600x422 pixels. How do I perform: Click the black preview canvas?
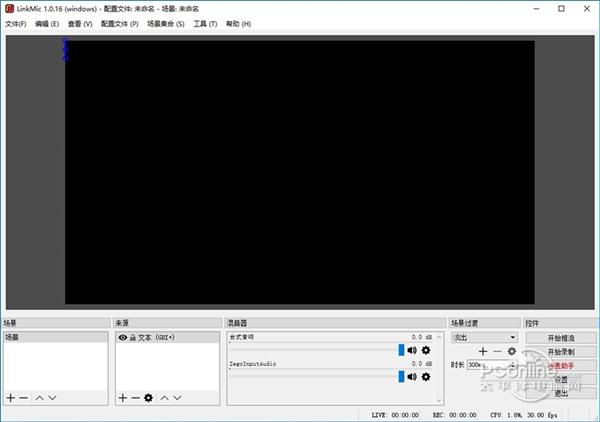pos(300,172)
